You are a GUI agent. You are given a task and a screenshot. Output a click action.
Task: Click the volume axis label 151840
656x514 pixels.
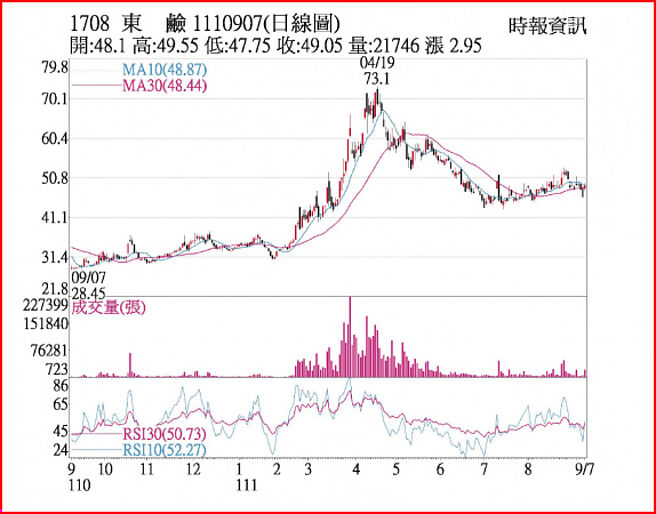(45, 324)
